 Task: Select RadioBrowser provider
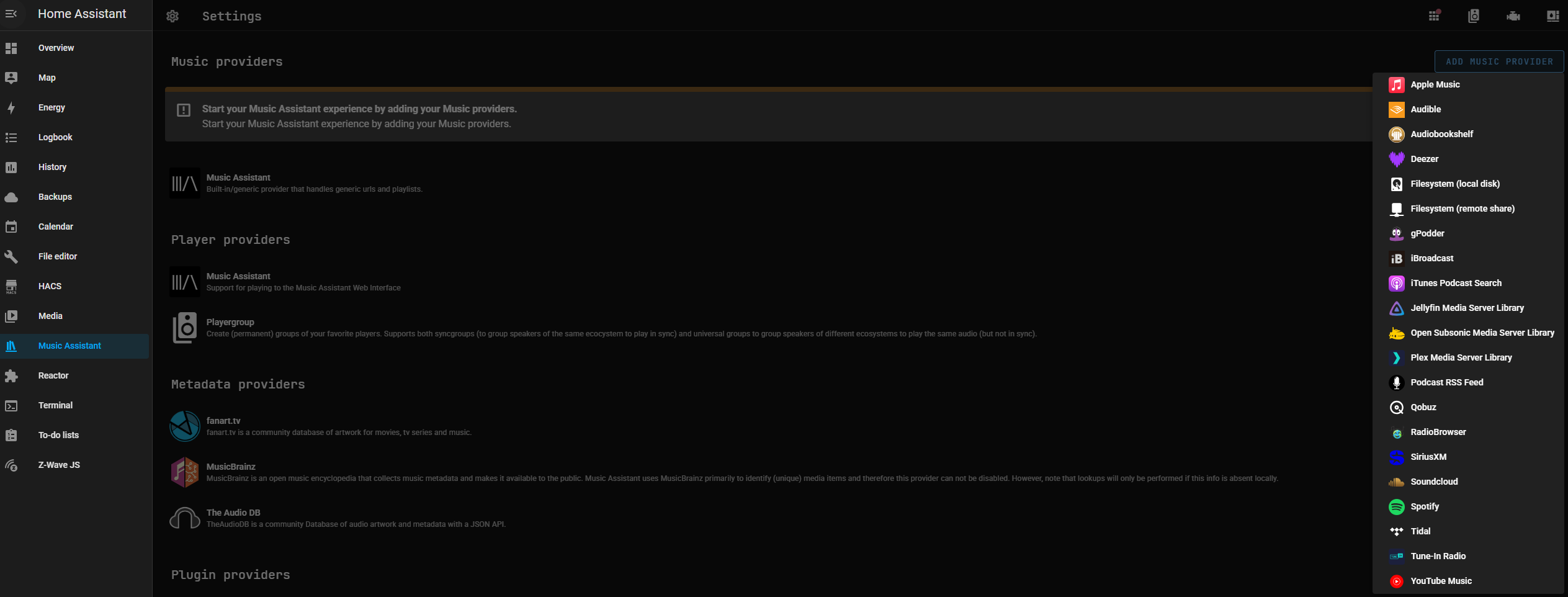(1469, 432)
